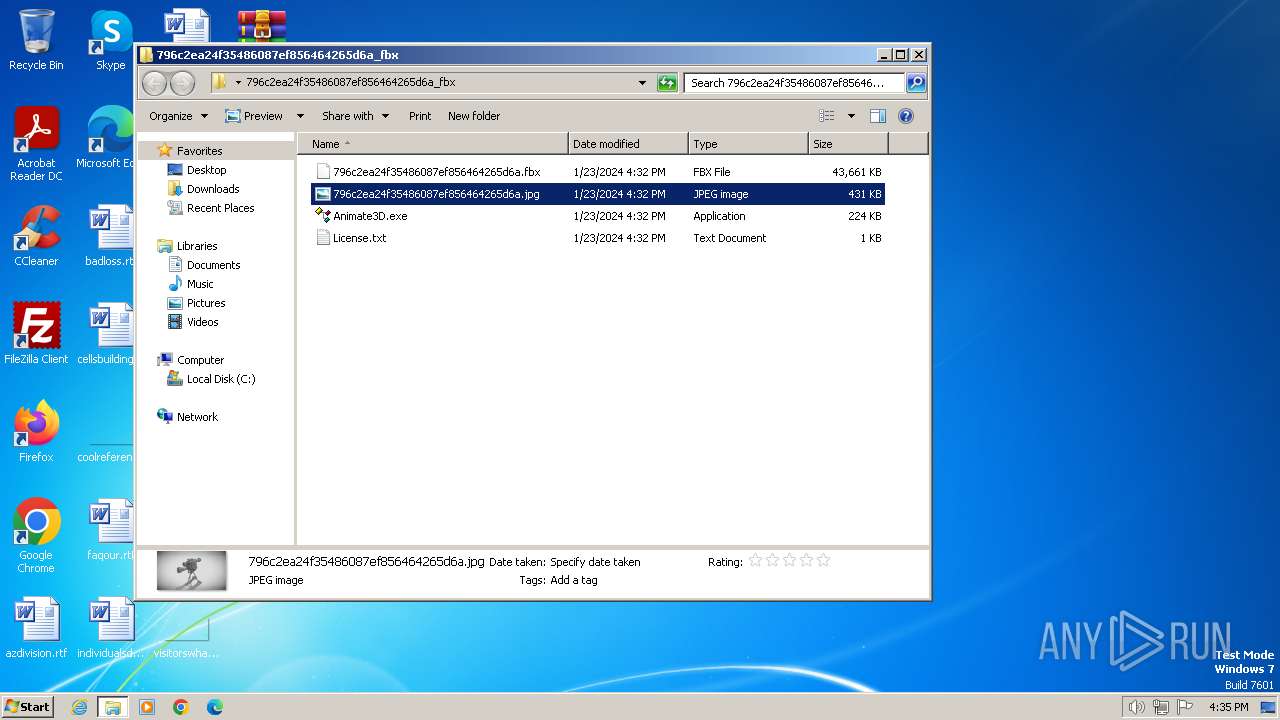Open the Music library
This screenshot has width=1280, height=720.
pos(200,284)
